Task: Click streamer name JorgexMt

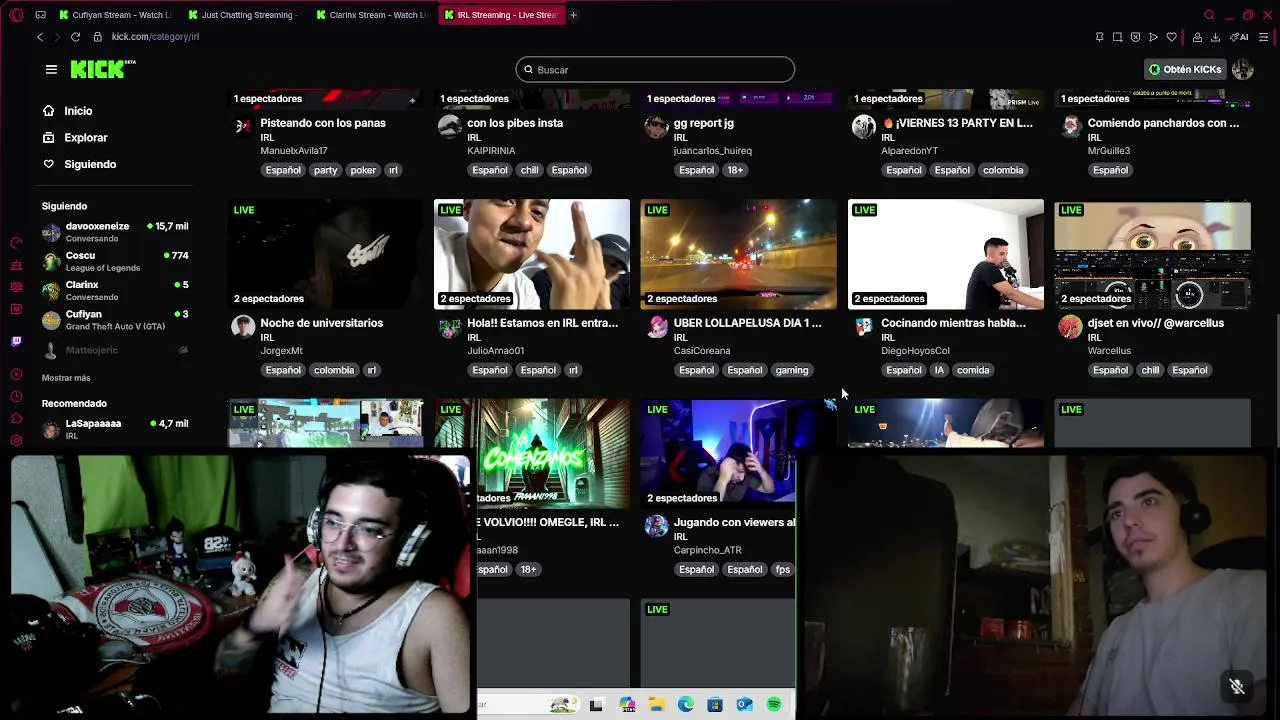Action: click(281, 351)
